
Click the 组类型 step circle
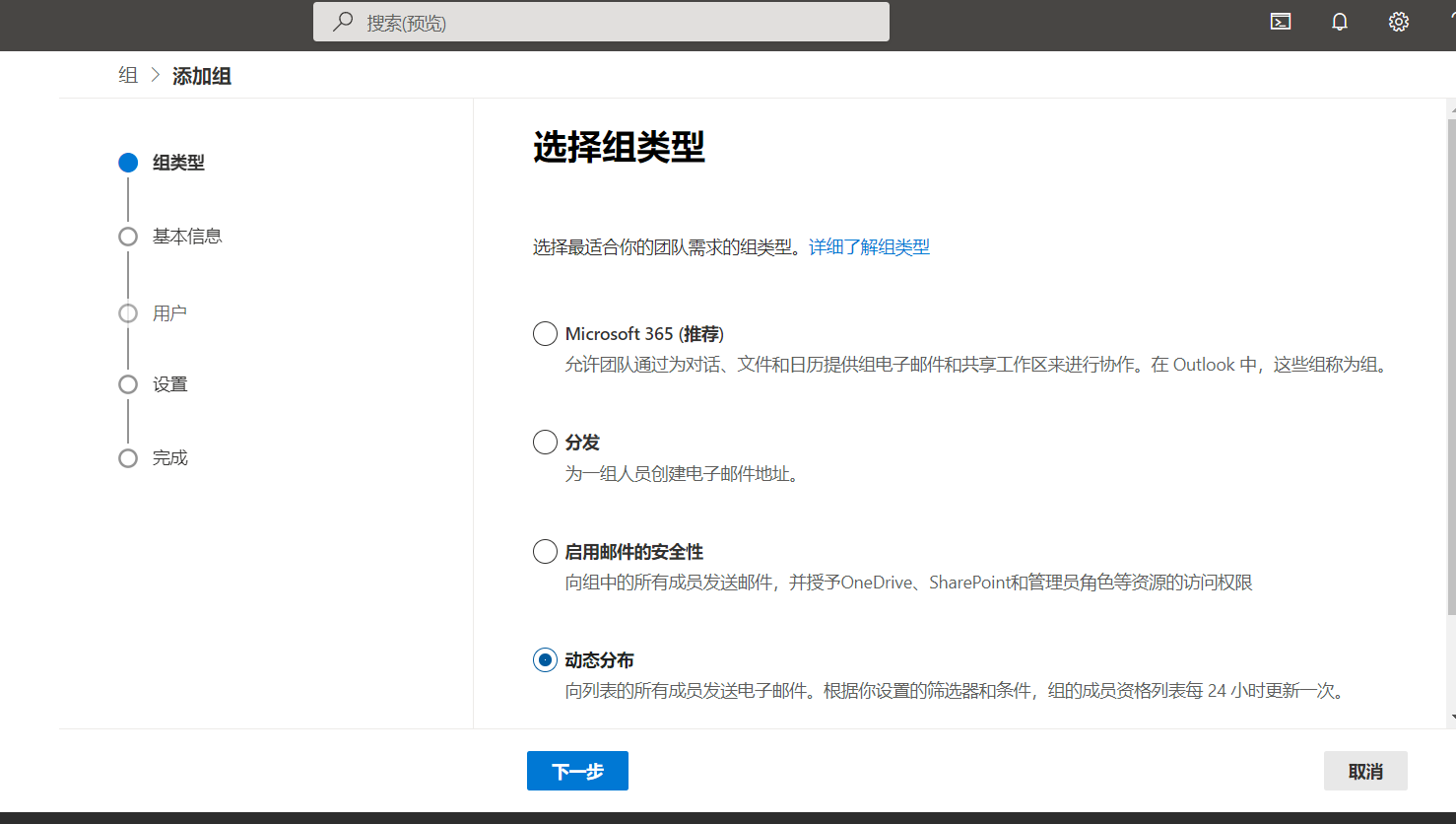(x=128, y=163)
